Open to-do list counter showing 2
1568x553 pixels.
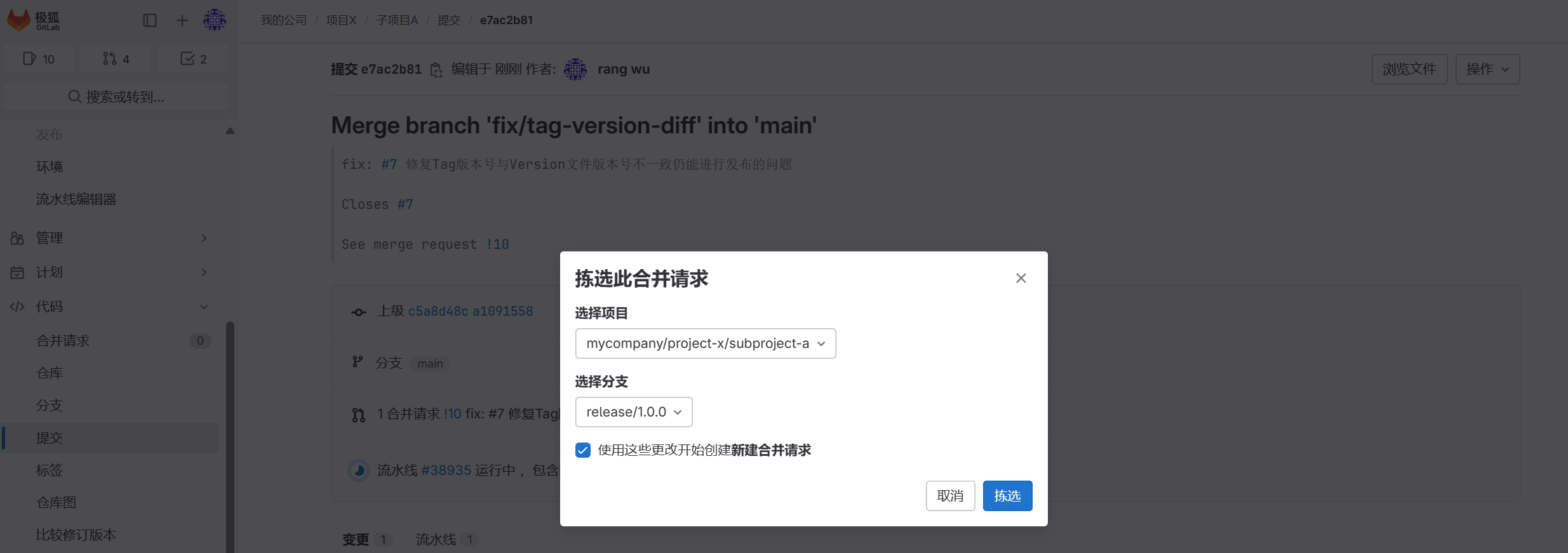pos(193,59)
